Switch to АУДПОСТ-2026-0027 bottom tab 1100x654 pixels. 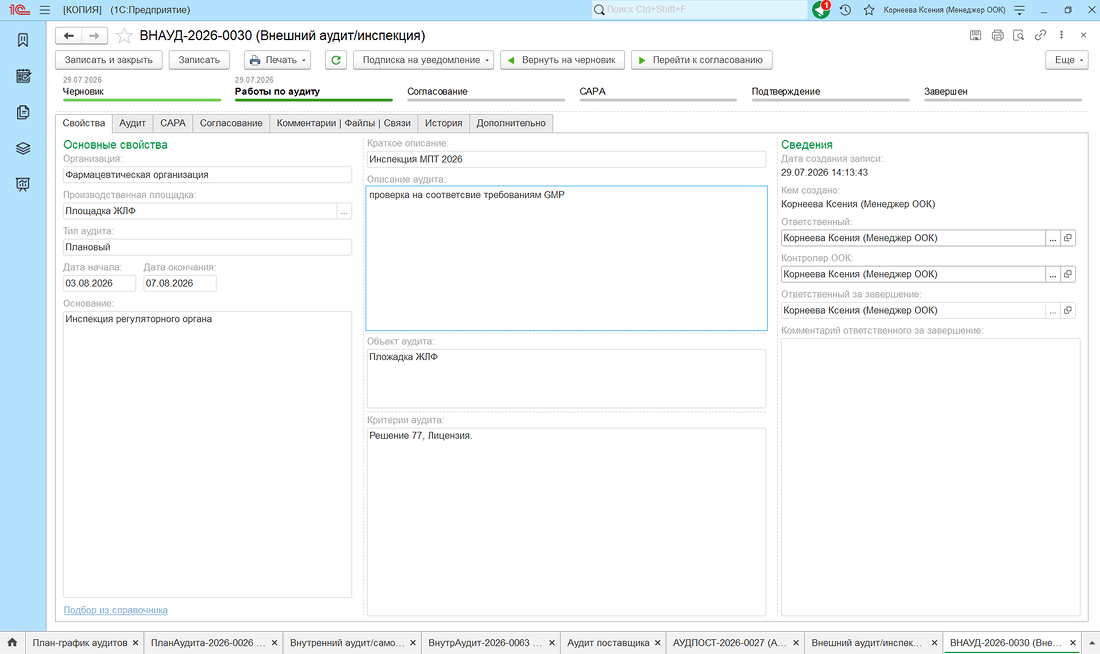(x=730, y=643)
